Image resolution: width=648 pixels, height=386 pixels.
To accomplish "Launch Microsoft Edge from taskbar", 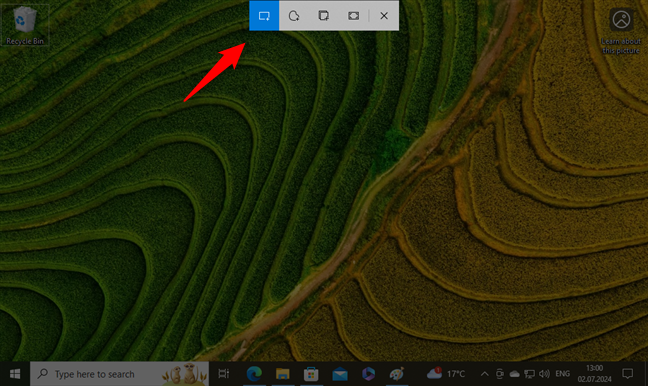I will pyautogui.click(x=254, y=374).
